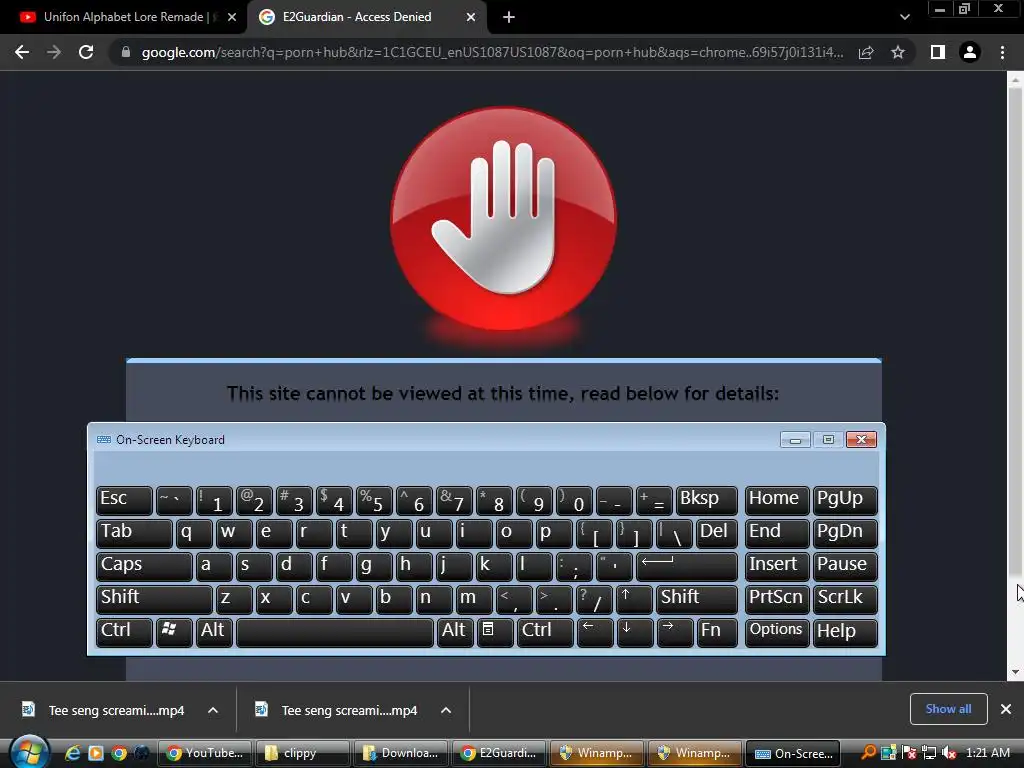The image size is (1024, 768).
Task: Click the down arrow key on keyboard
Action: coord(634,632)
